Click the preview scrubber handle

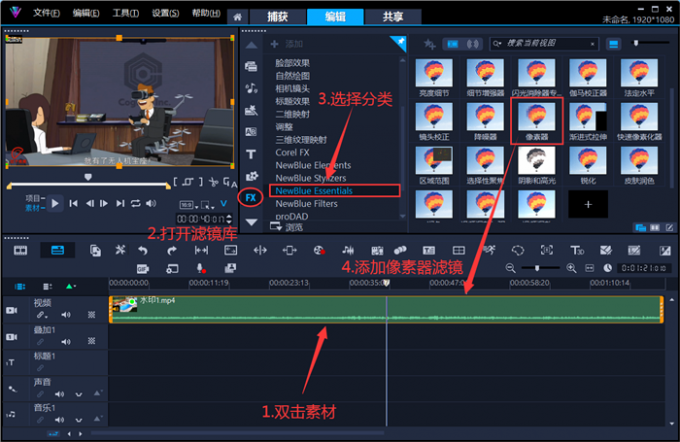88,177
